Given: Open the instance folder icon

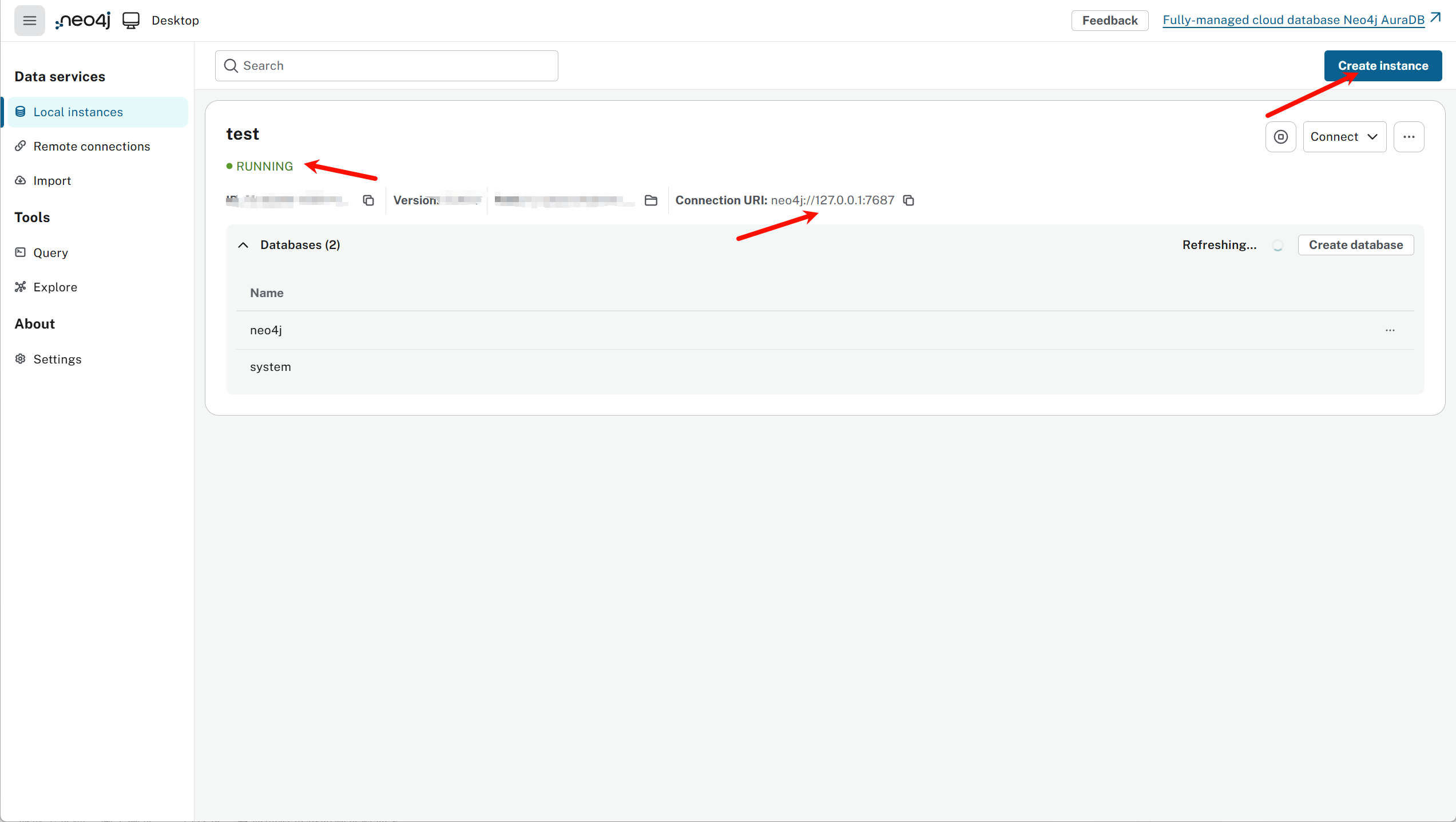Looking at the screenshot, I should 651,200.
